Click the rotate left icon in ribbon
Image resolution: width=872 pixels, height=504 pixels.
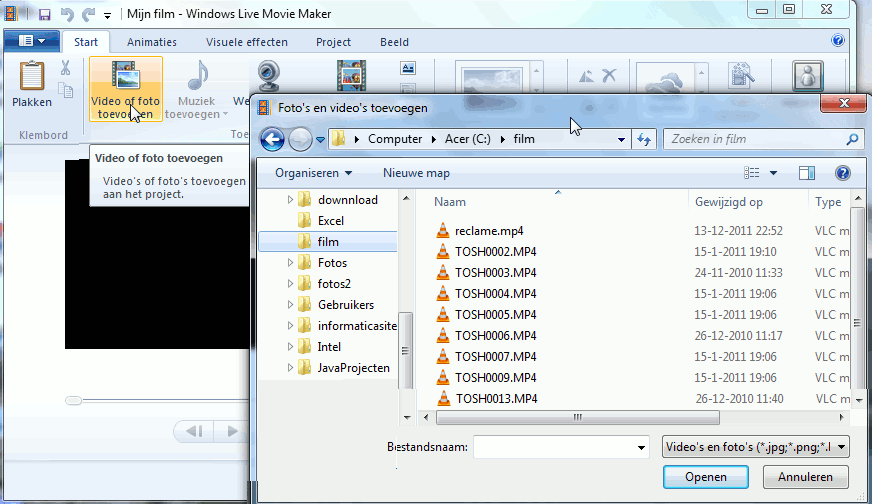[586, 76]
